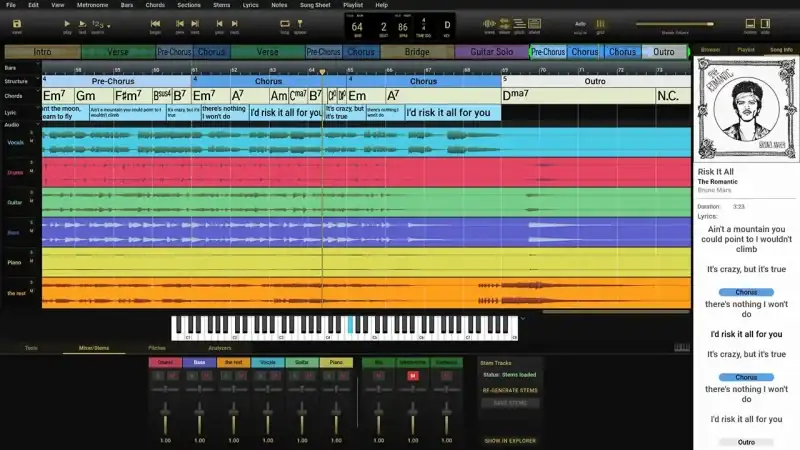This screenshot has height=450, width=800.
Task: Switch to Pitches tab
Action: 157,348
